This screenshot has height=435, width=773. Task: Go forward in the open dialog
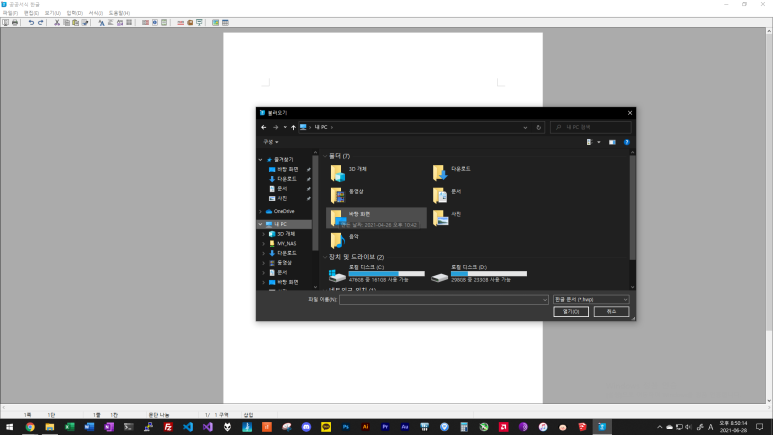click(x=276, y=127)
